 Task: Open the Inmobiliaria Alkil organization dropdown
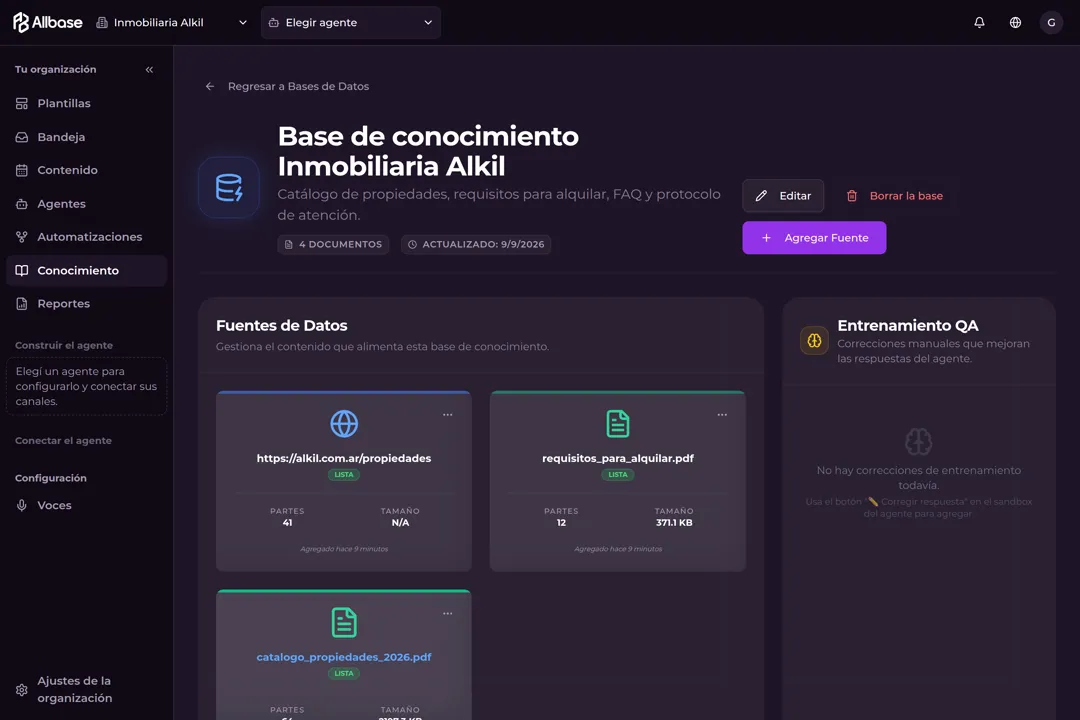(x=172, y=23)
